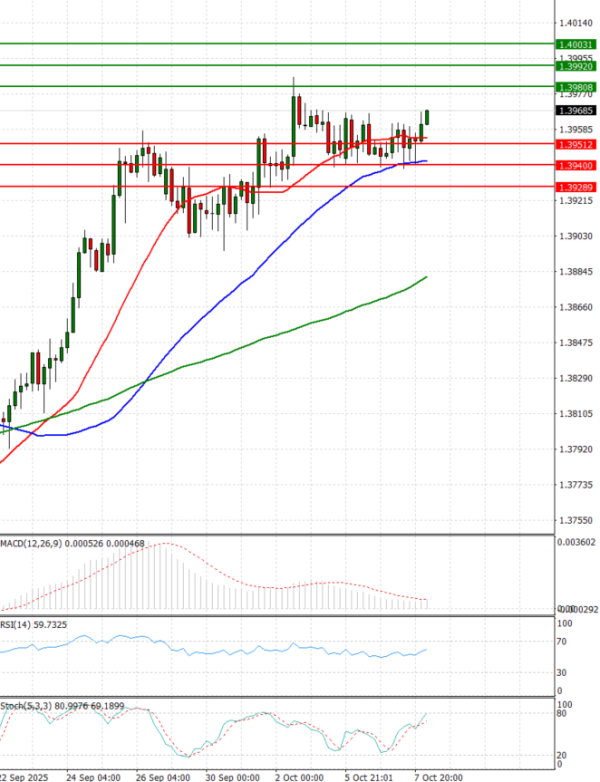
Task: Click the 1.40031 green resistance price label
Action: (x=576, y=44)
